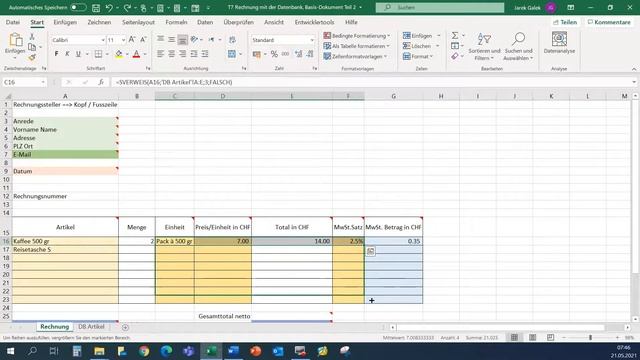Click the Redo arrow icon
Screen dimensions: 640x360
(x=127, y=7)
